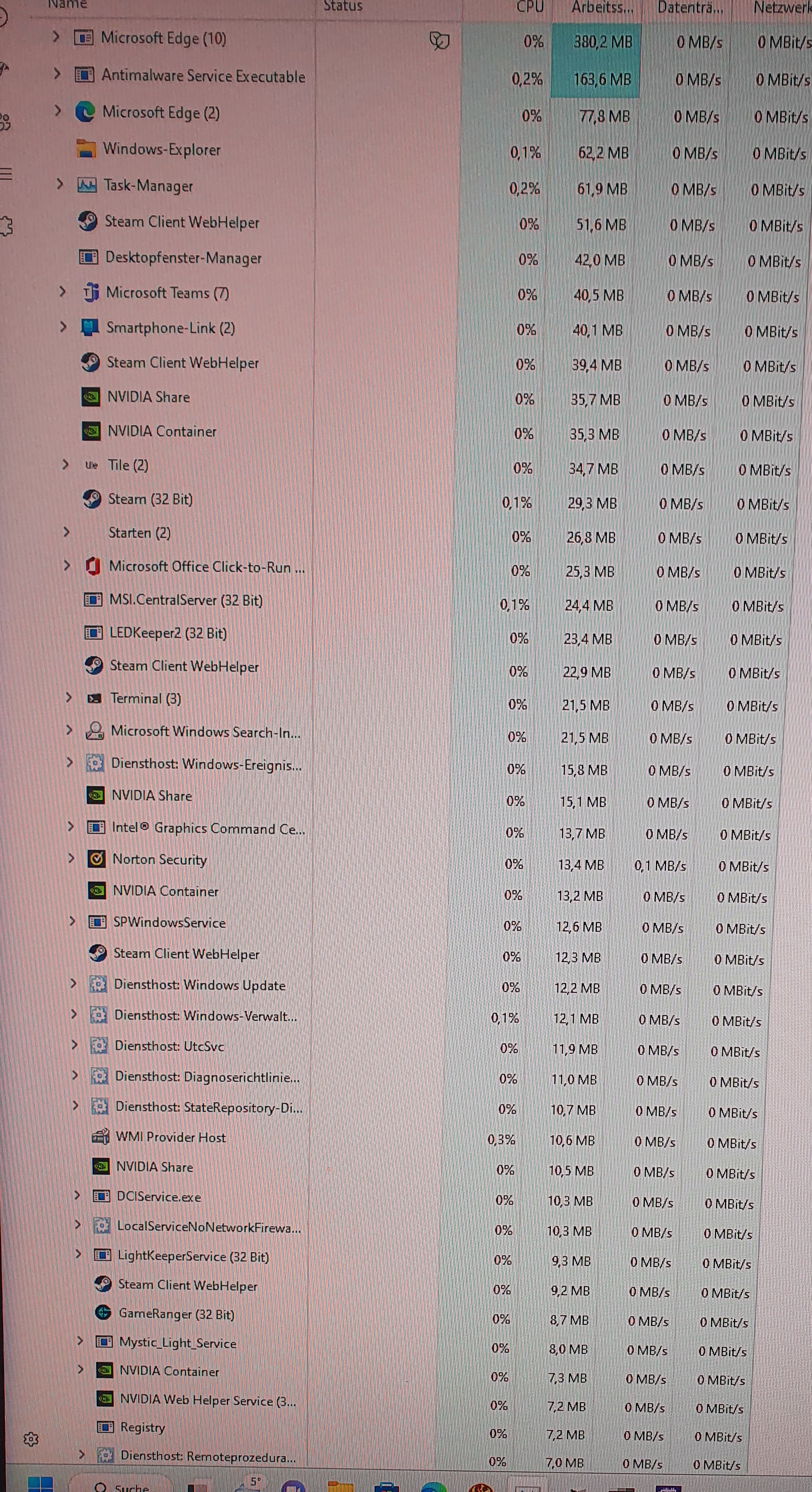Sort by the Arbeitss... memory column header
The height and width of the screenshot is (1492, 812).
tap(602, 8)
